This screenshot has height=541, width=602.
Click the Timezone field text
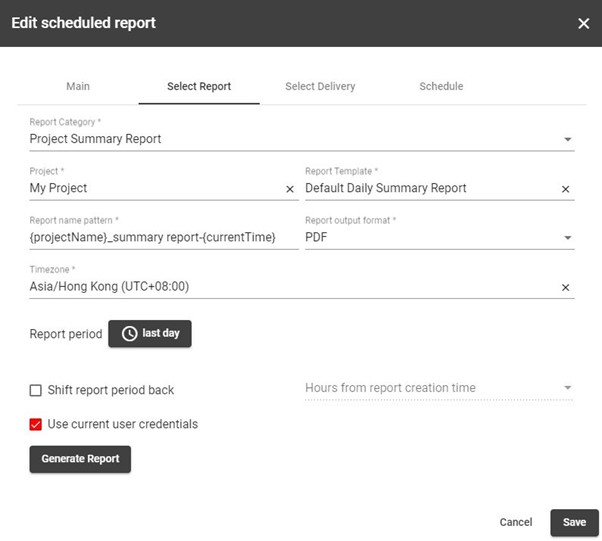coord(109,286)
